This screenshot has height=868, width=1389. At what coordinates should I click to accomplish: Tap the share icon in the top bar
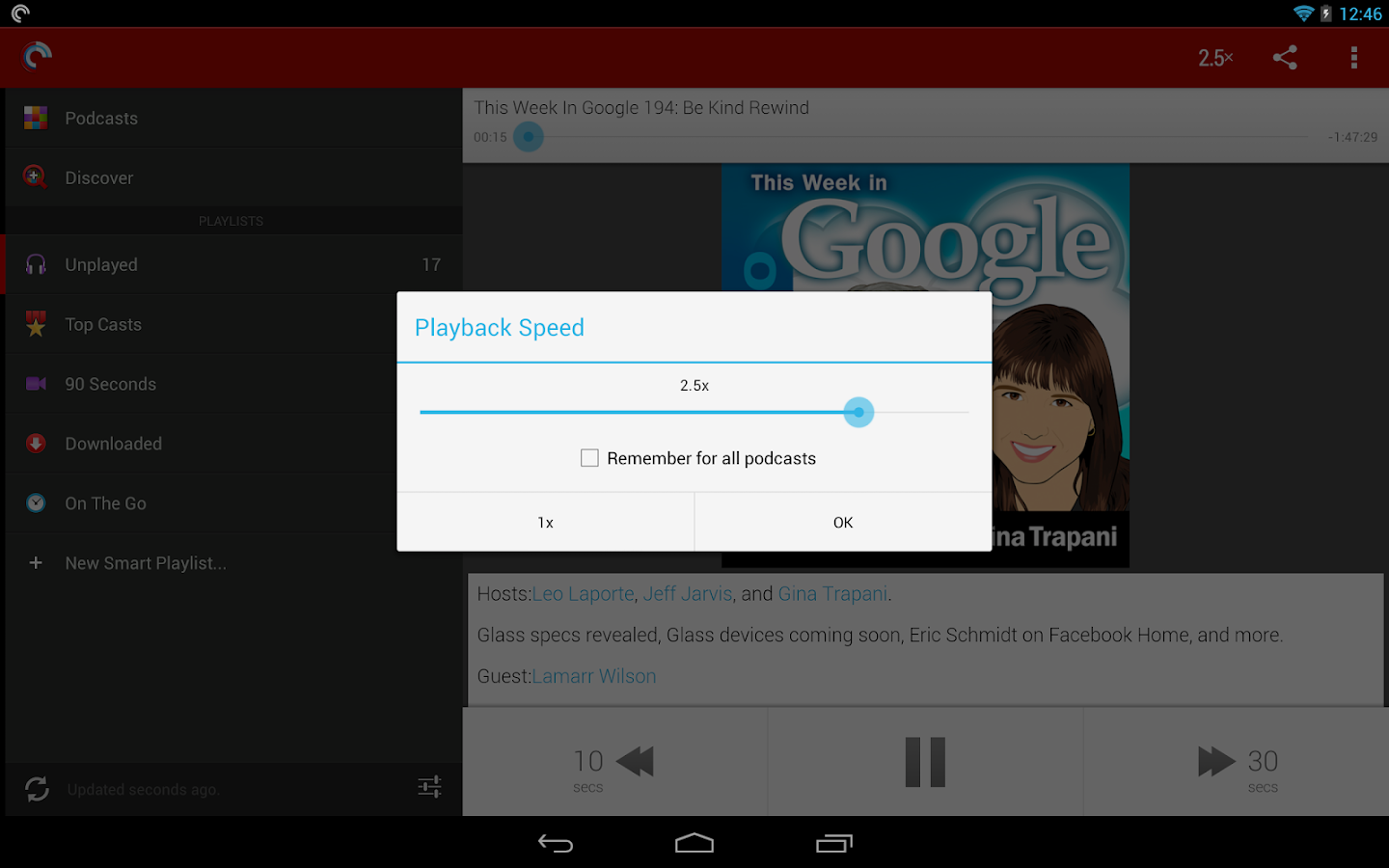click(x=1285, y=58)
